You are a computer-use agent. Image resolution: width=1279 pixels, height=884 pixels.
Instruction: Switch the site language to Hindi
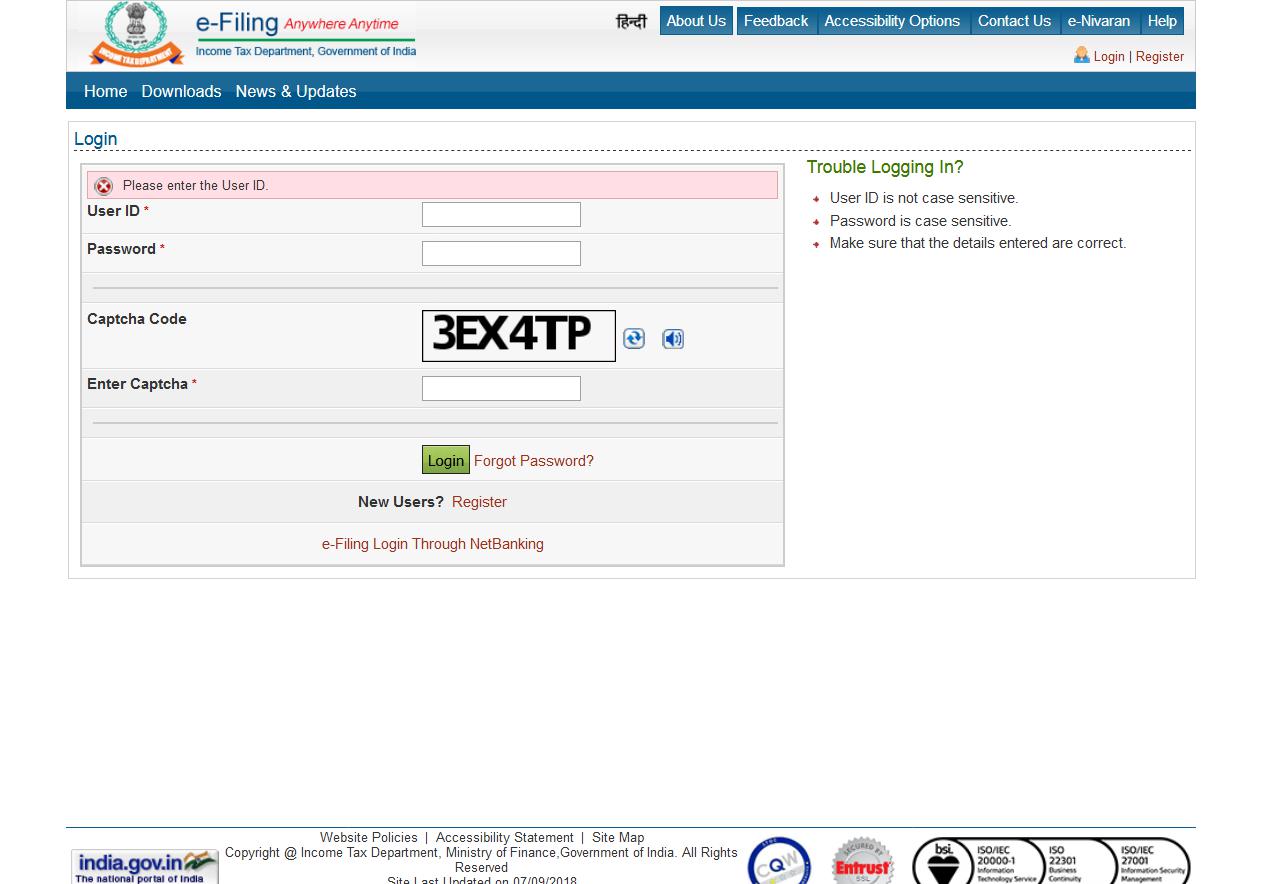tap(631, 21)
